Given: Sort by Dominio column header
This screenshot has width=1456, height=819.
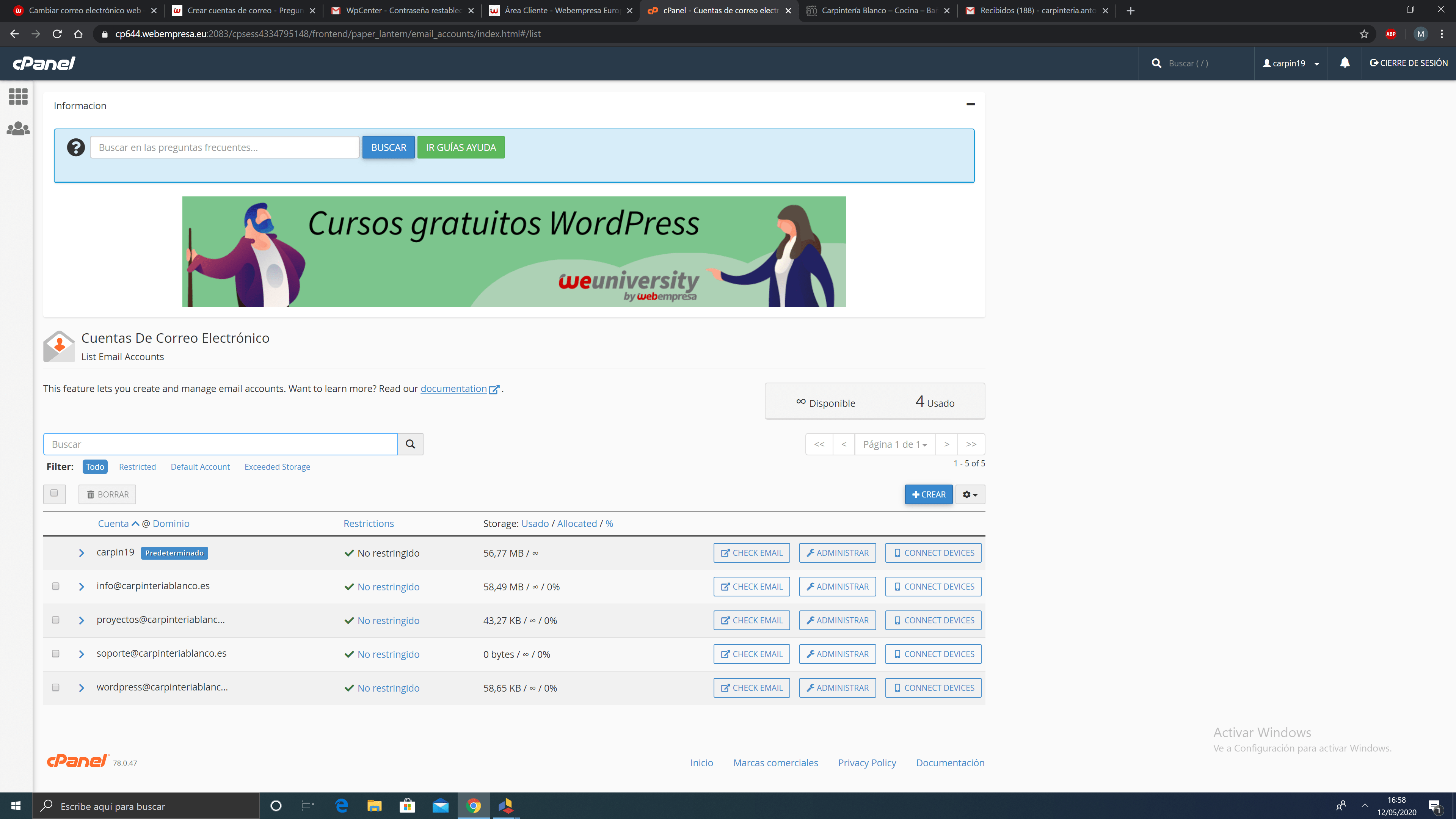Looking at the screenshot, I should tap(171, 524).
